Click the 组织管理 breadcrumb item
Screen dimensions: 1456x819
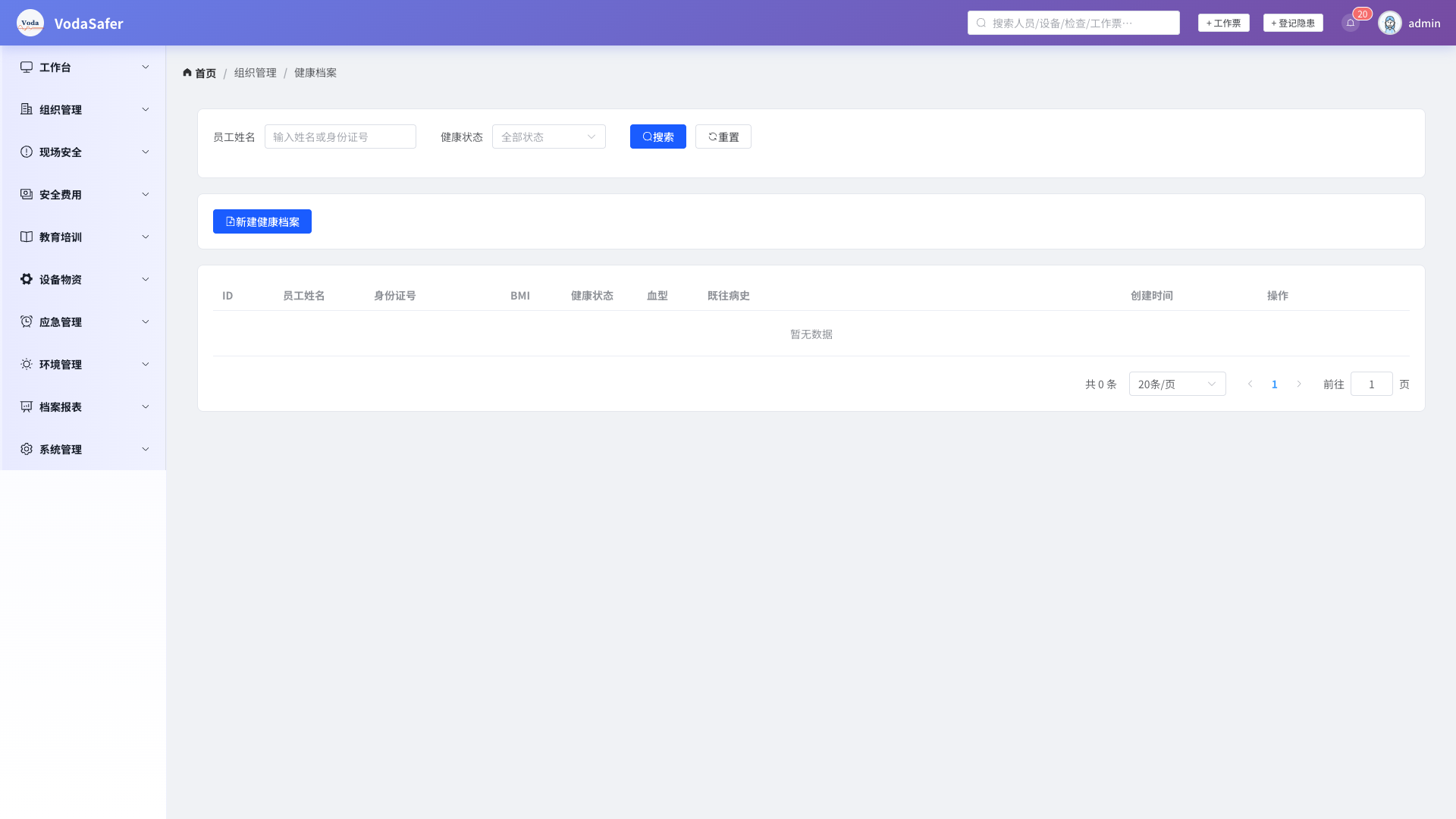[x=256, y=73]
